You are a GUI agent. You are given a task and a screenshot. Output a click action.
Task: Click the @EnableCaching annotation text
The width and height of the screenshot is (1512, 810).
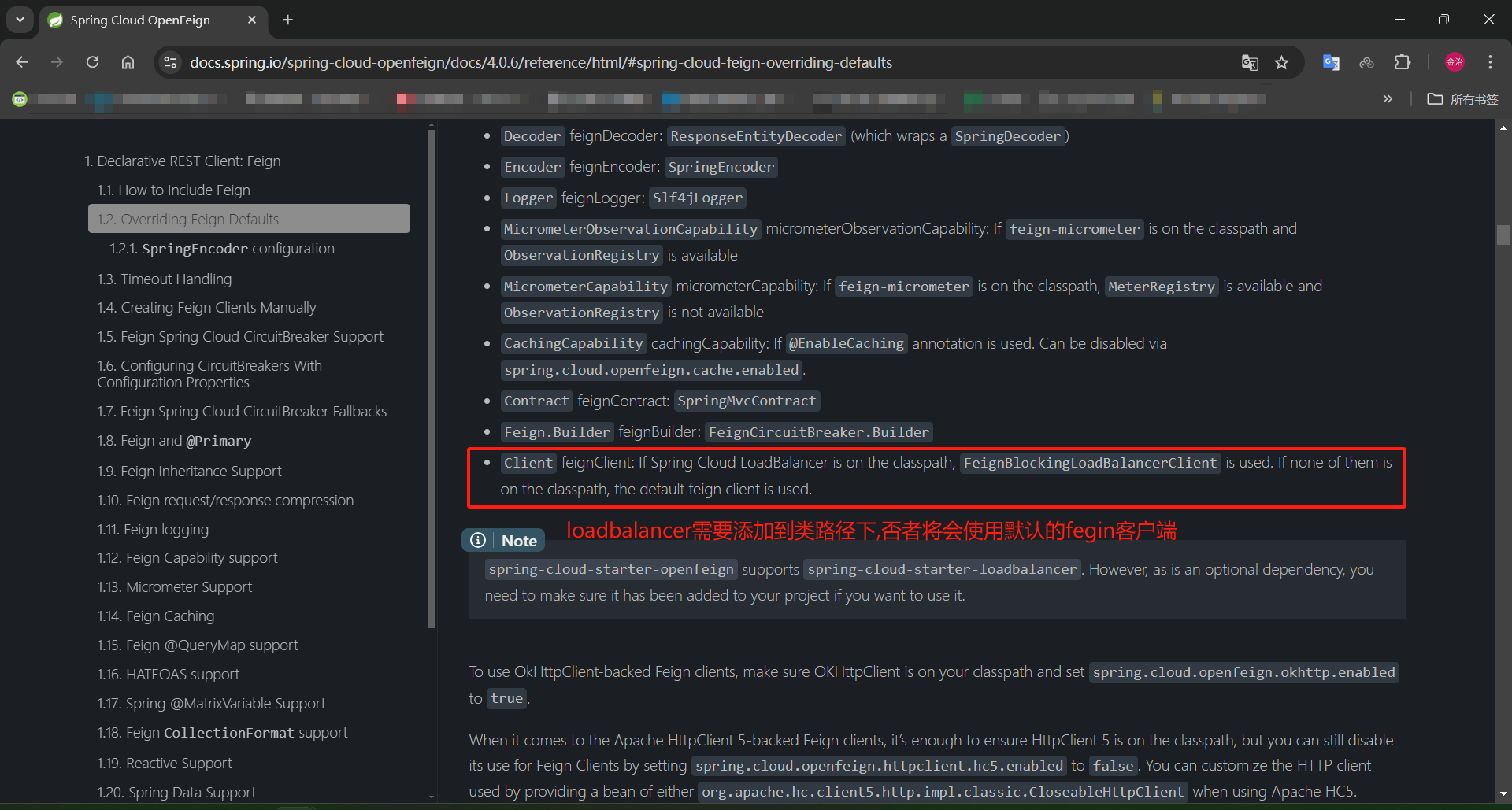847,343
